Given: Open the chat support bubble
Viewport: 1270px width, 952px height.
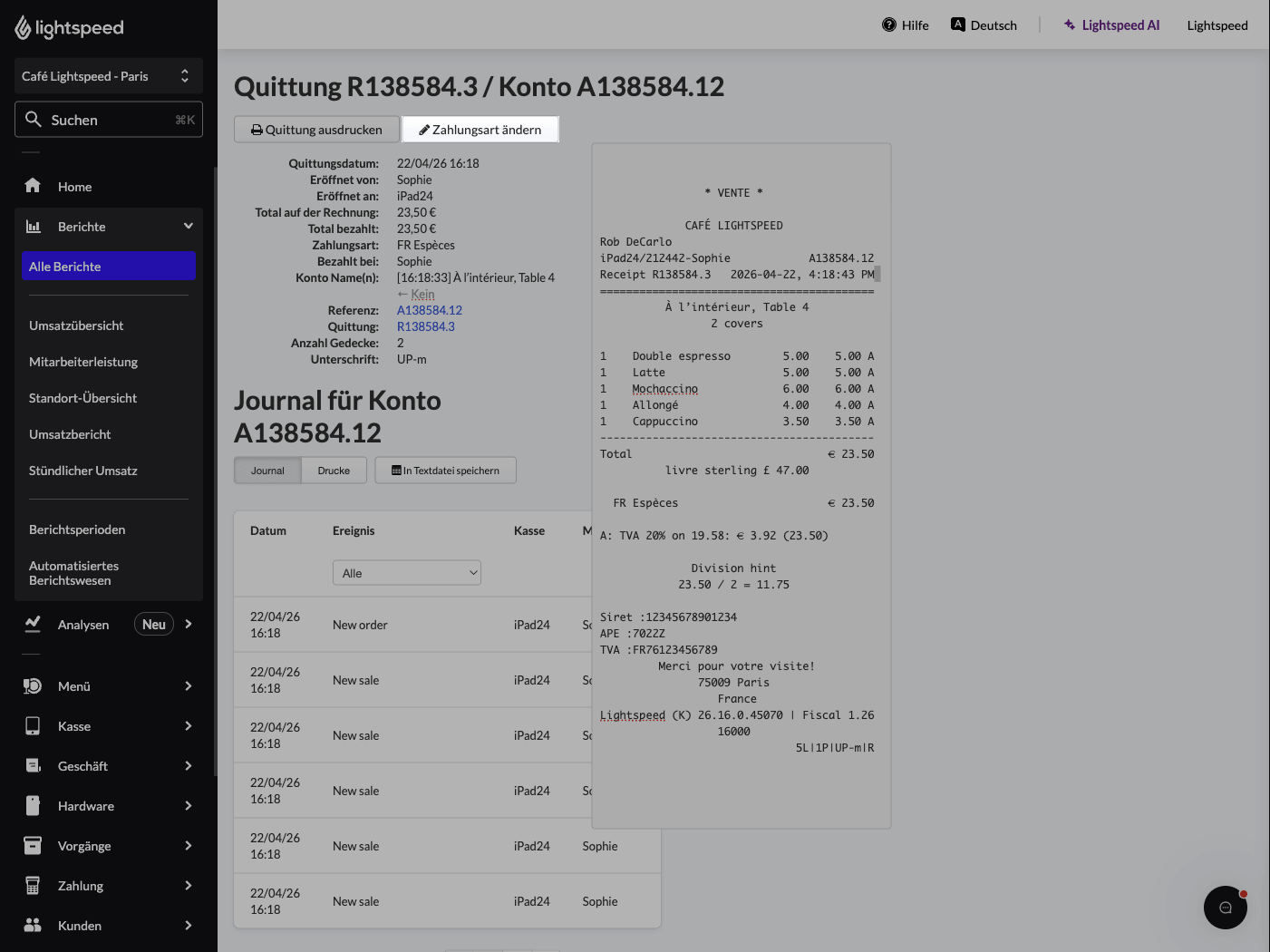Looking at the screenshot, I should tap(1226, 908).
